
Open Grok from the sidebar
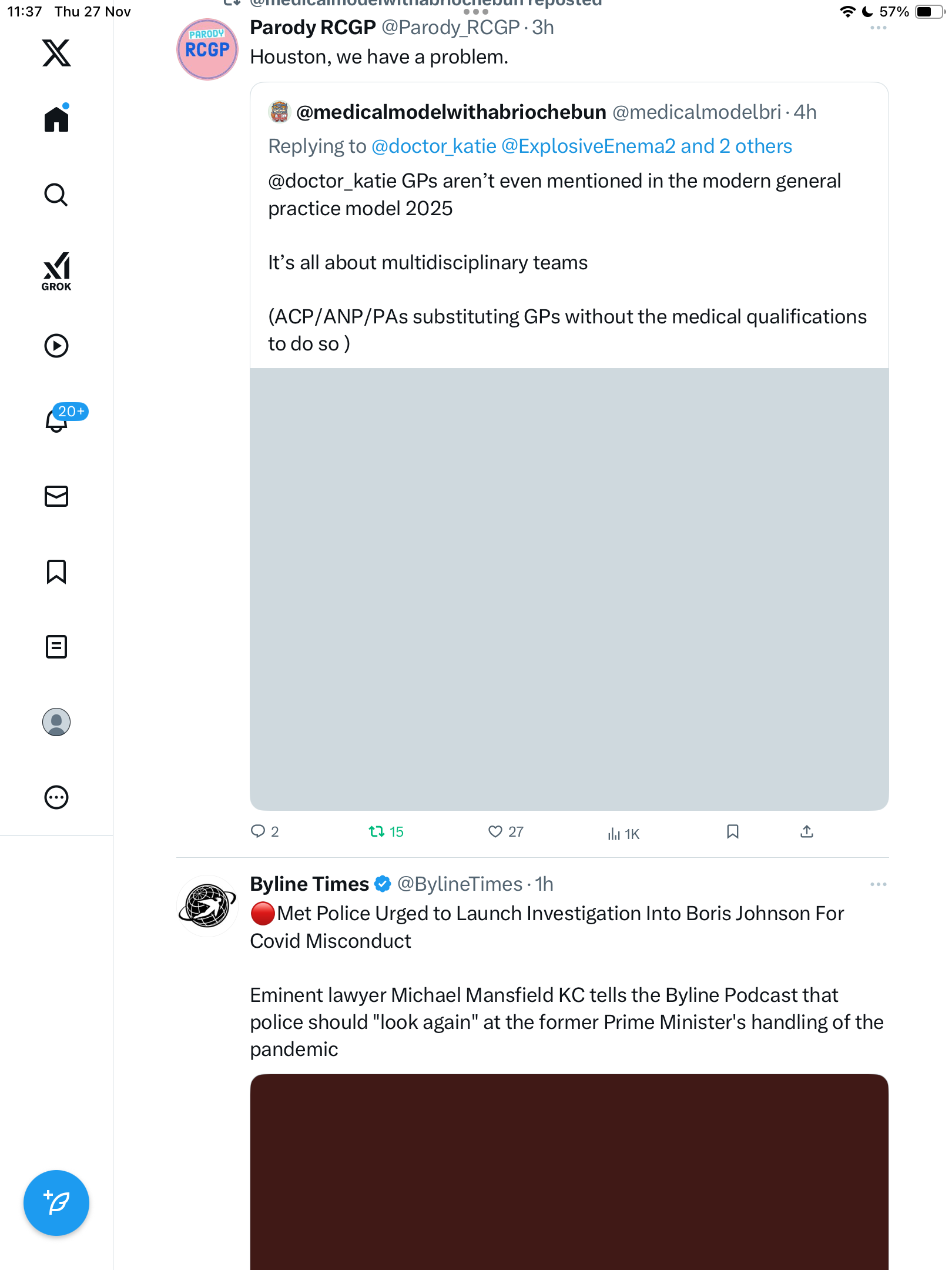56,271
